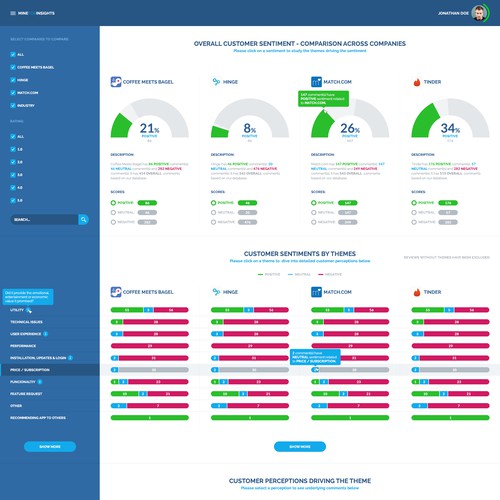Viewport: 500px width, 500px height.
Task: Open the hamburger menu in header
Action: point(13,13)
